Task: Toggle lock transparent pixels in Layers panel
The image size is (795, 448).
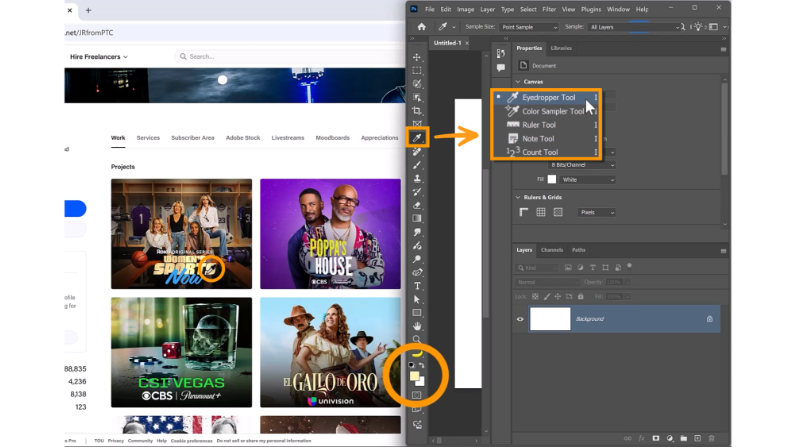Action: coord(535,296)
